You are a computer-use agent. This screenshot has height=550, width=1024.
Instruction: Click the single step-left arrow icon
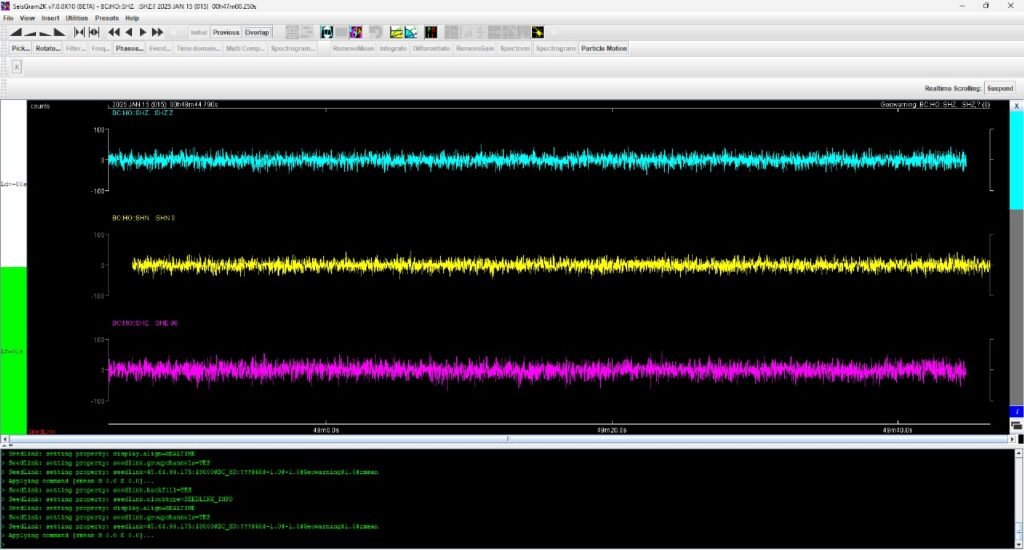point(128,32)
